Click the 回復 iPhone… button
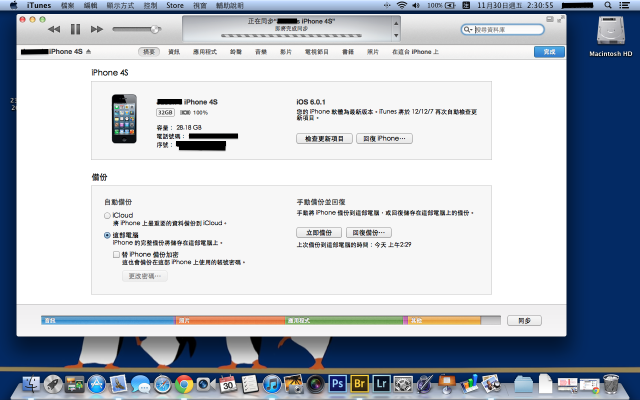 384,139
